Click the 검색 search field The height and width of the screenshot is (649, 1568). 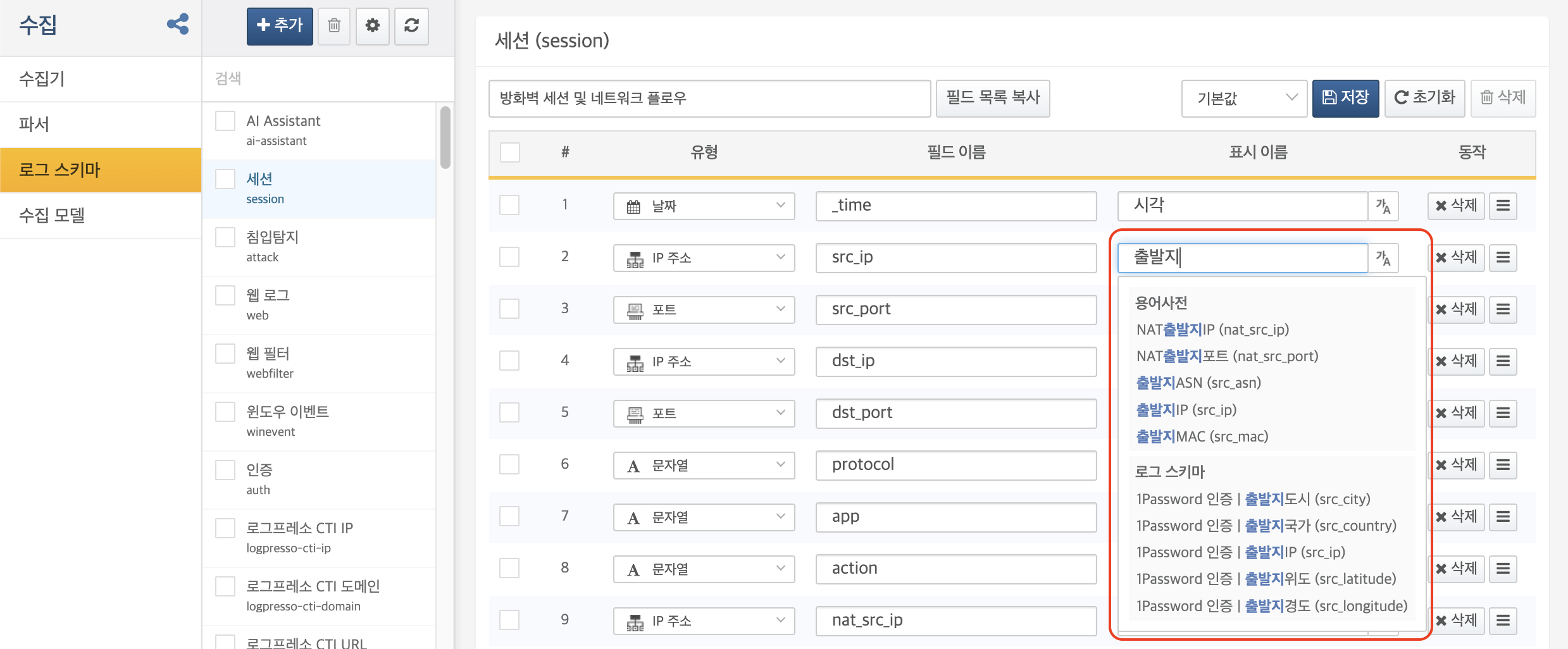[x=328, y=78]
